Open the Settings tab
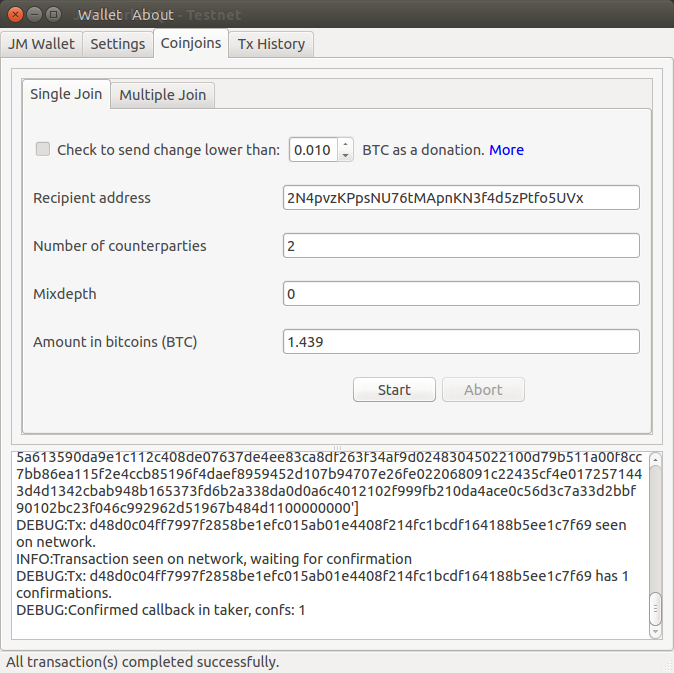 (117, 44)
